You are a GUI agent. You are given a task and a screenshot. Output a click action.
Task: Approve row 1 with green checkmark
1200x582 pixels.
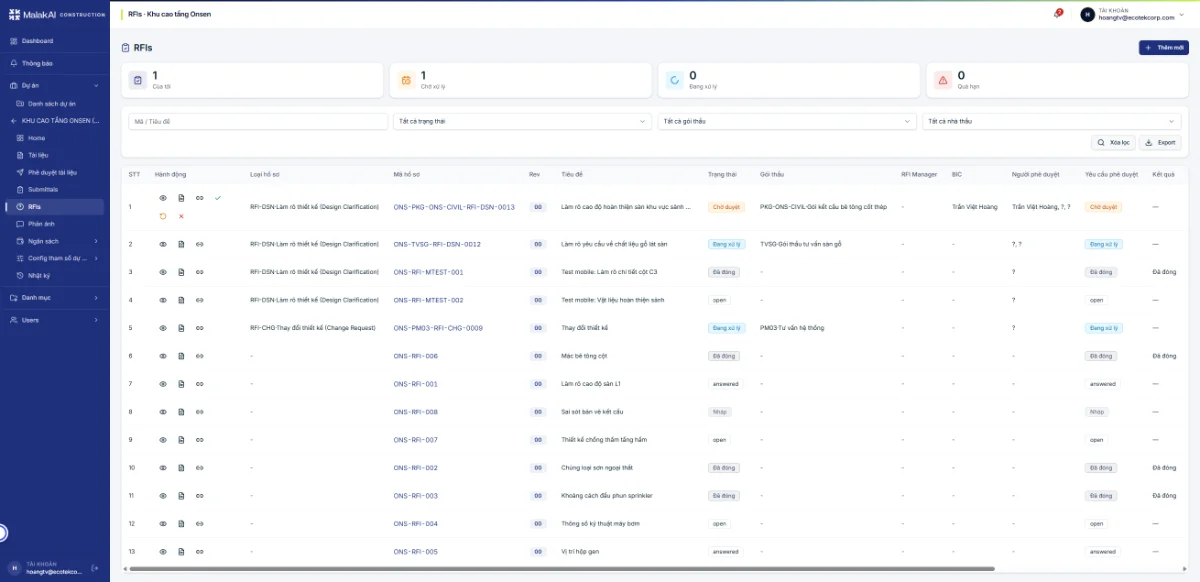point(217,198)
